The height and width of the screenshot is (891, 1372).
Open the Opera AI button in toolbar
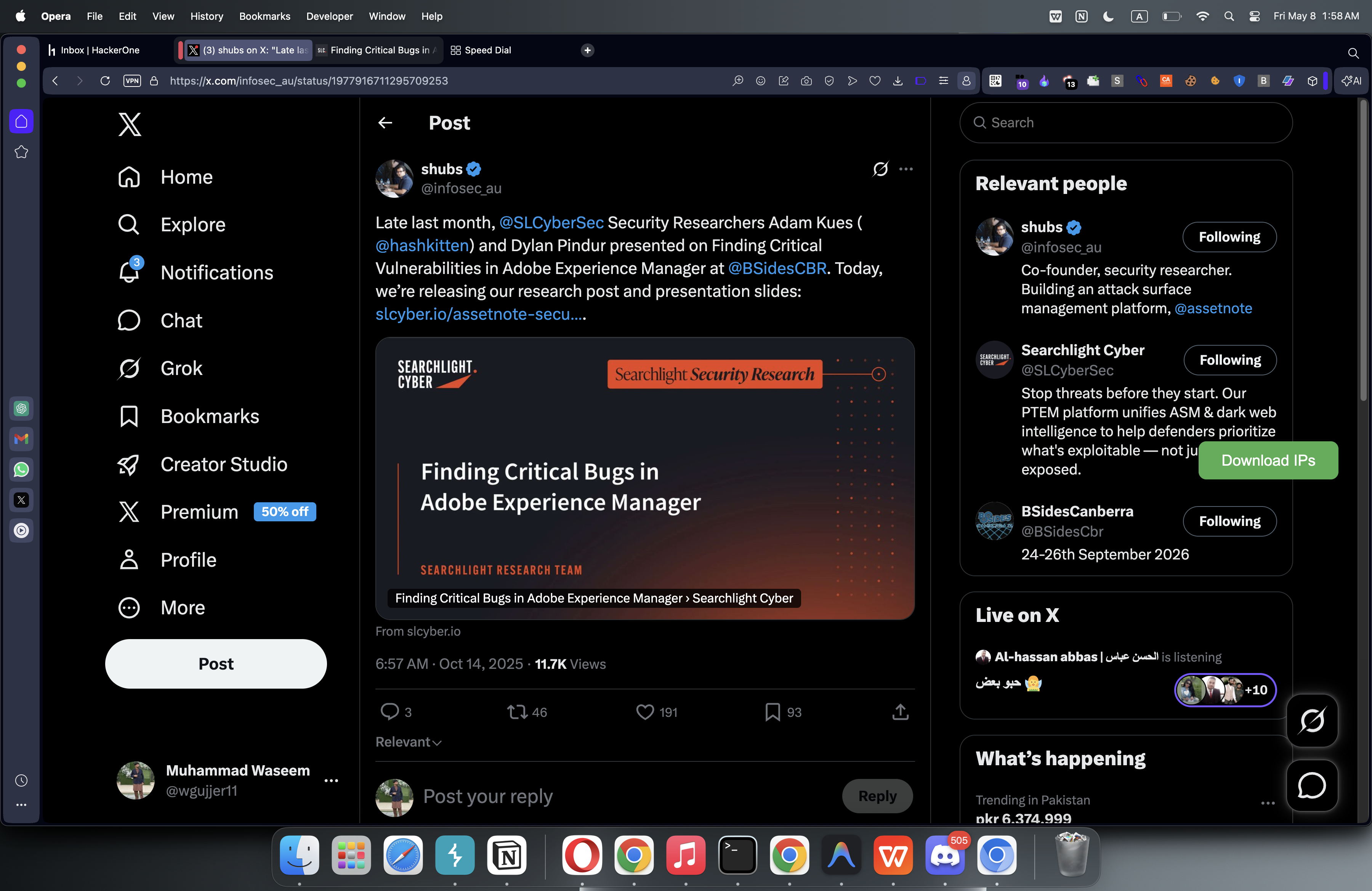[1351, 81]
